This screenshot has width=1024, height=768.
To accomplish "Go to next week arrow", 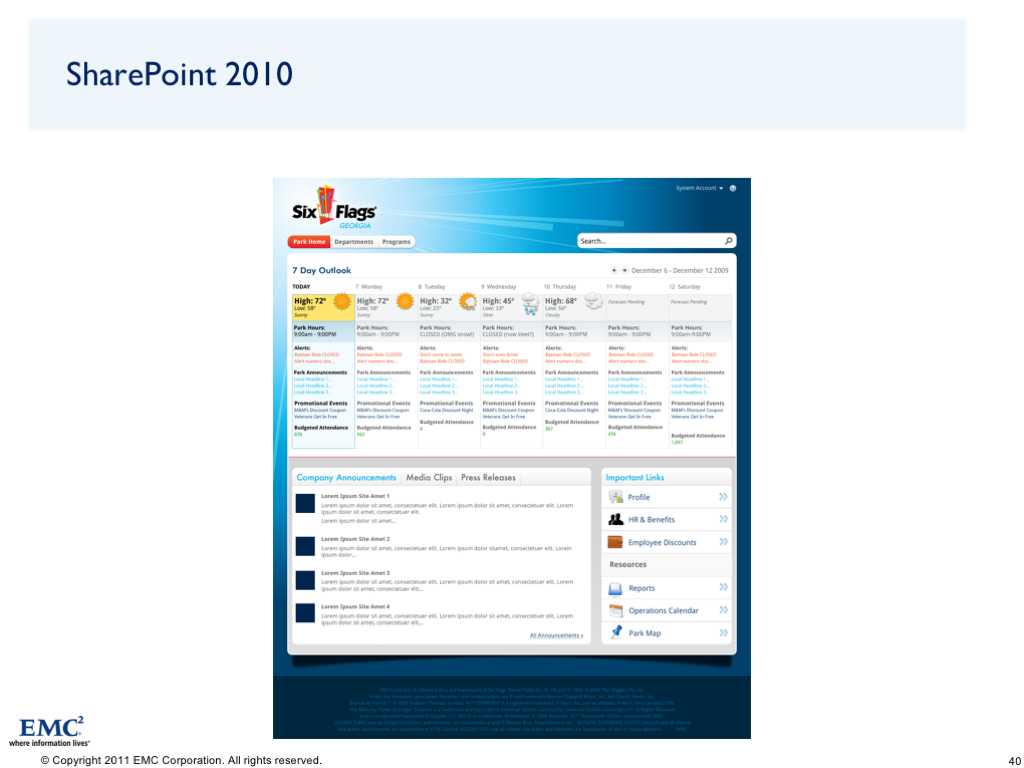I will 624,270.
